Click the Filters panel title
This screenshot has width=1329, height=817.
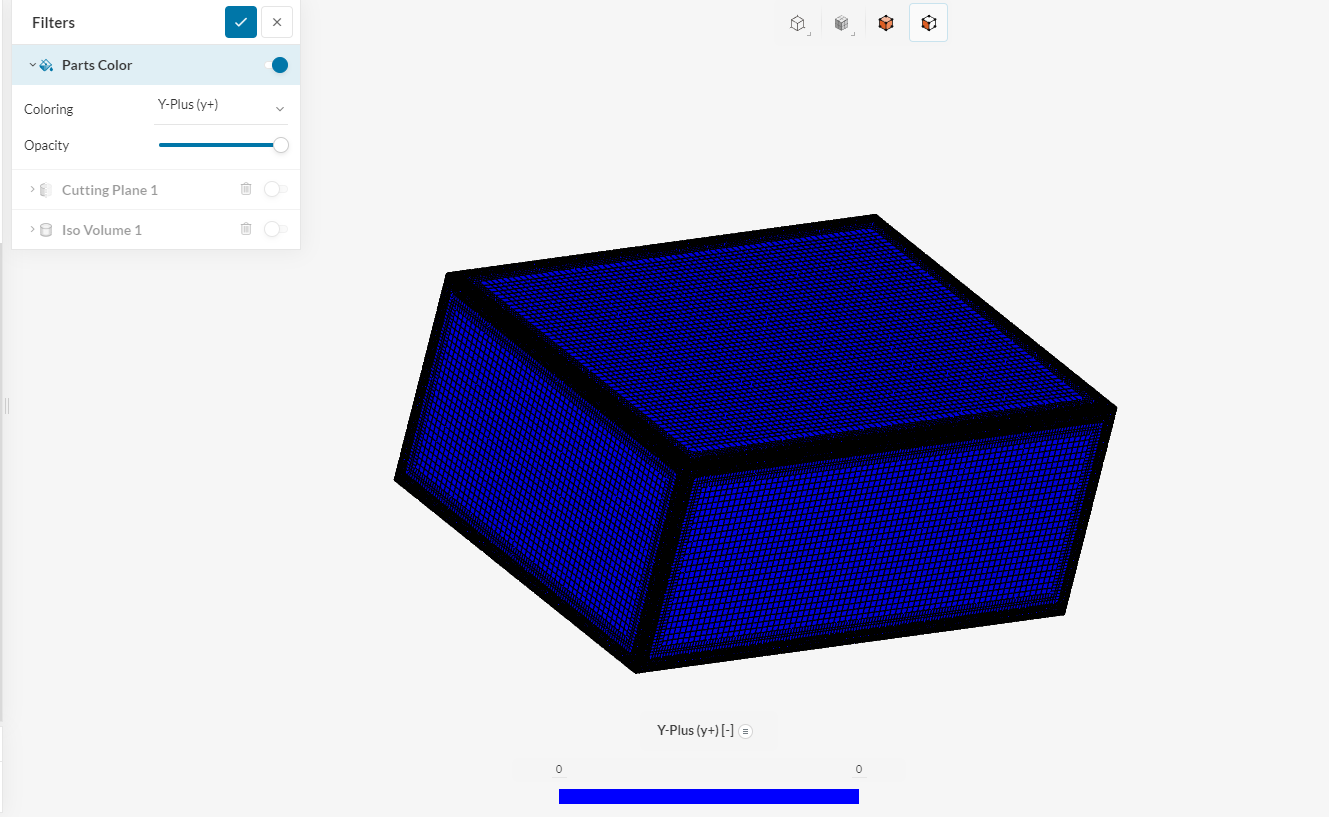click(x=53, y=22)
